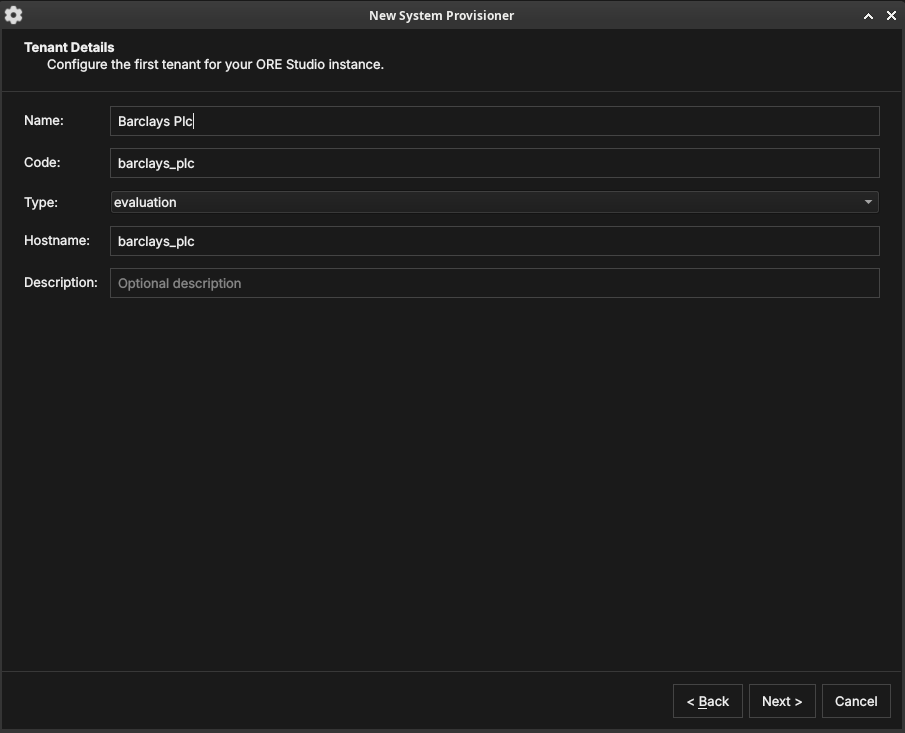This screenshot has width=905, height=733.
Task: Focus the Name field with Barclays Plc
Action: [x=495, y=121]
